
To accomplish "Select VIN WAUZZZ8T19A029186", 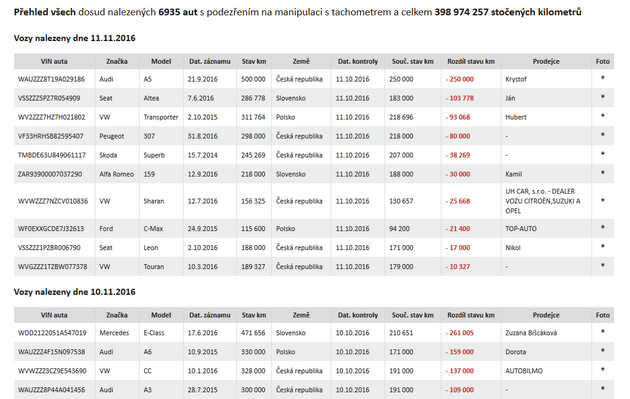I will coord(51,79).
